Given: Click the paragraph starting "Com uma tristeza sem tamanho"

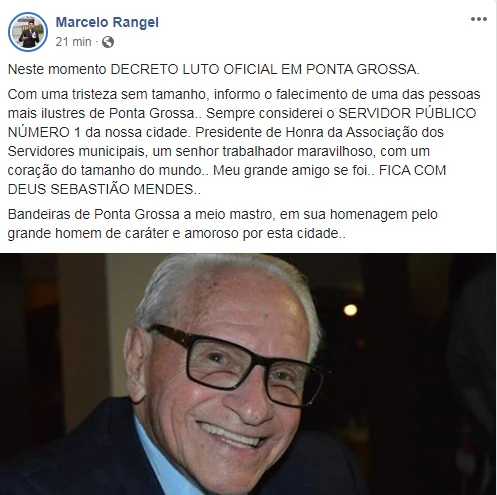Looking at the screenshot, I should click(x=244, y=142).
